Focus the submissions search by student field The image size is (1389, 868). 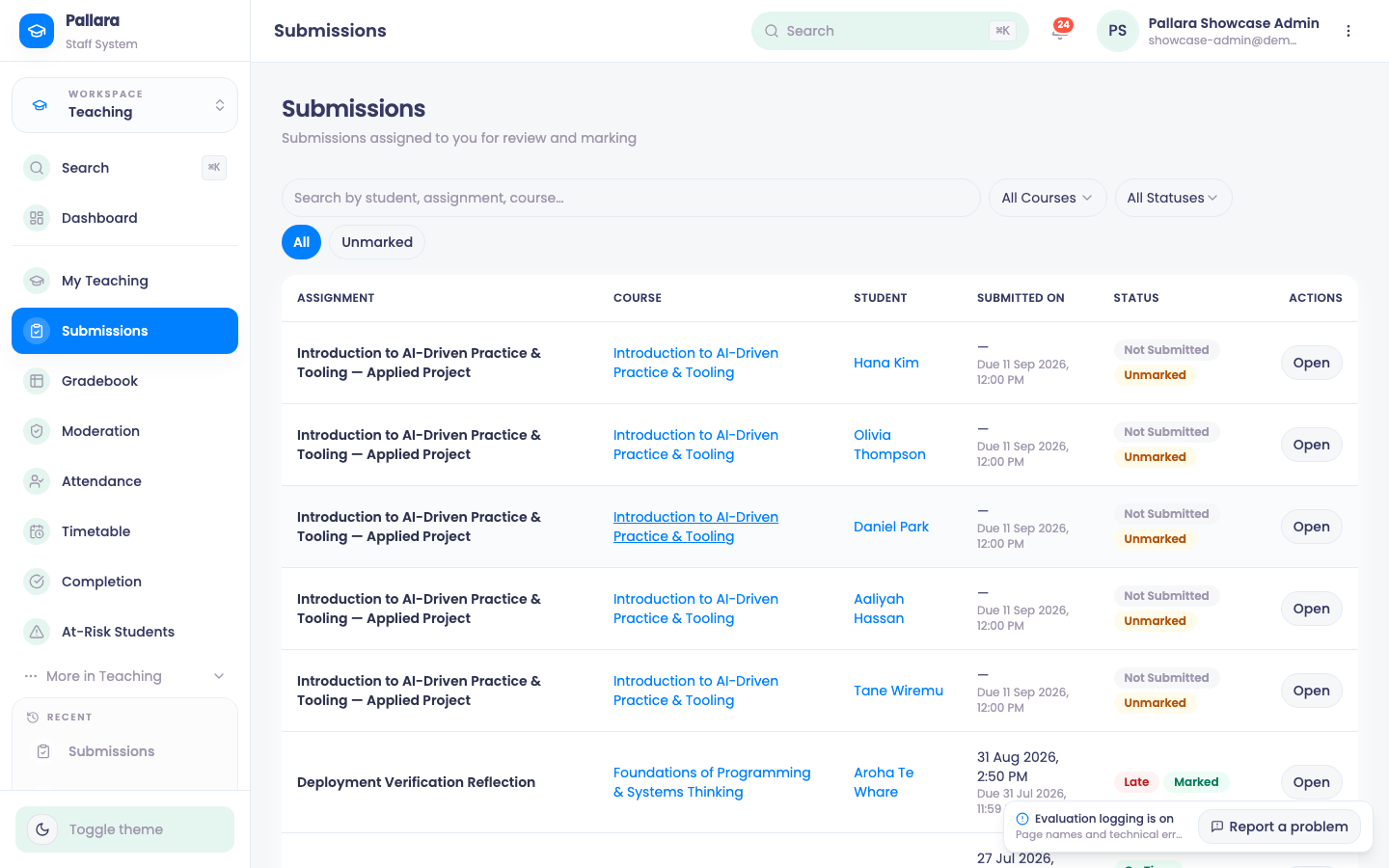631,198
